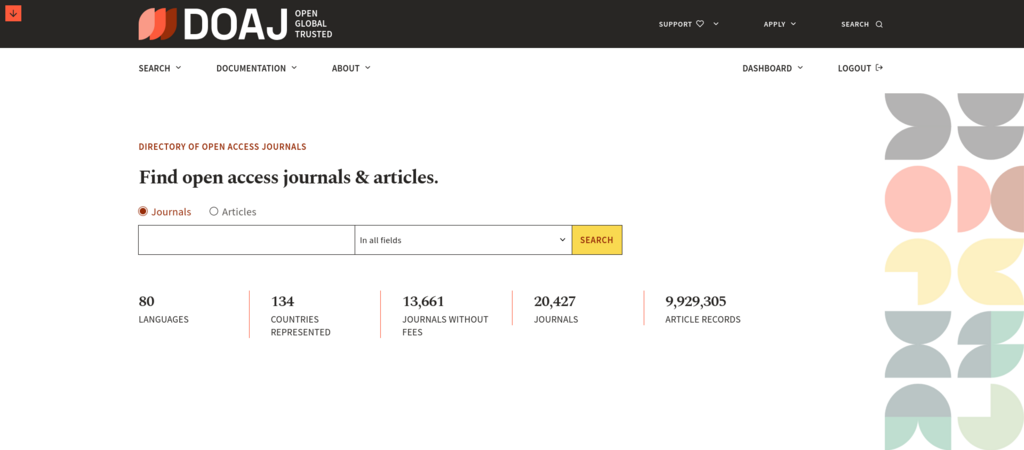This screenshot has width=1024, height=450.
Task: Click the DOAJ logo icon
Action: [x=157, y=24]
